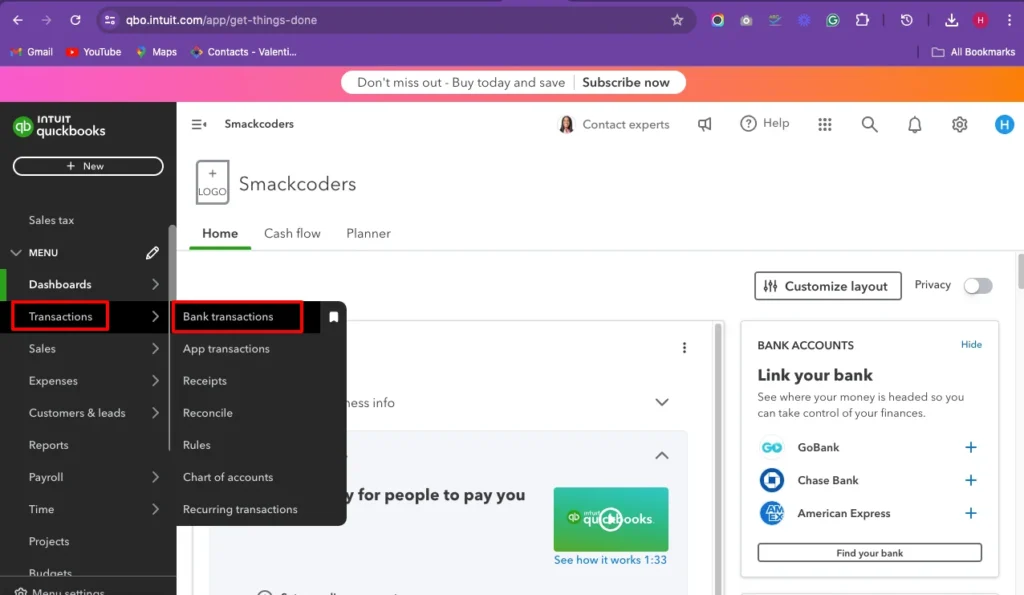Screen dimensions: 1024x595
Task: Expand Customers & leads submenu arrow
Action: [x=155, y=413]
